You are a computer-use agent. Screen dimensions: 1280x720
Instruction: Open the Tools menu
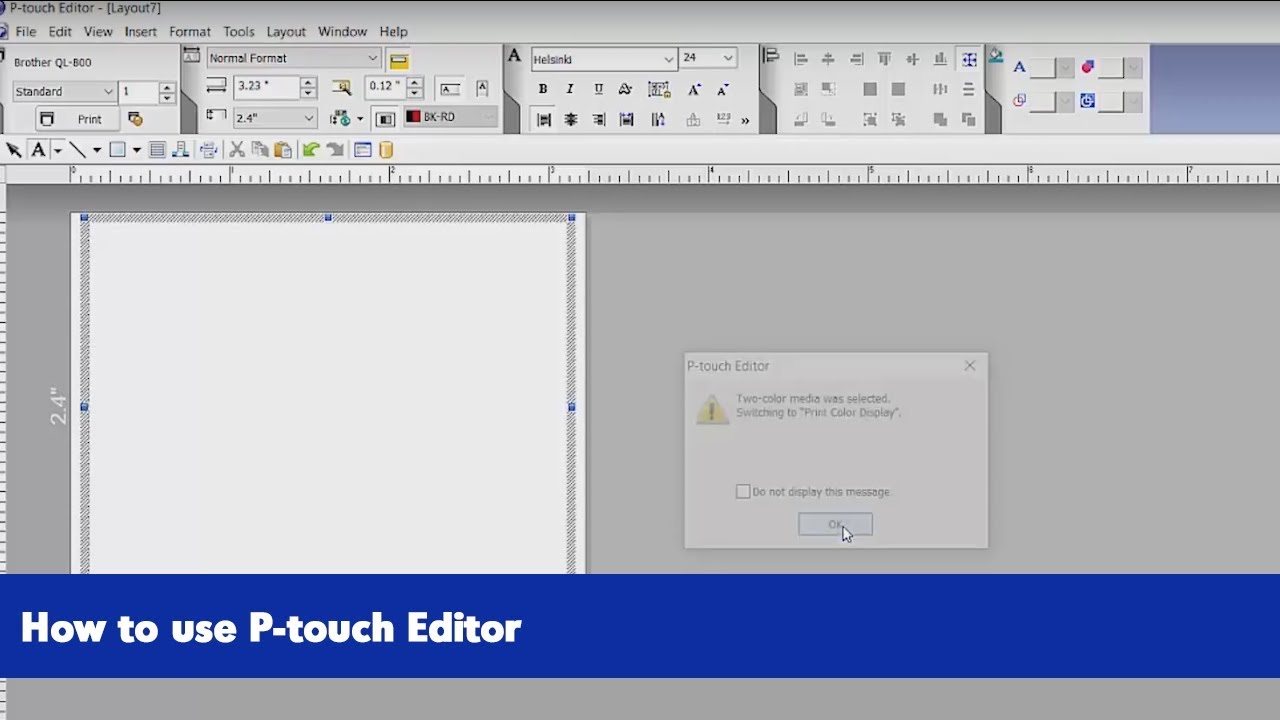[239, 32]
